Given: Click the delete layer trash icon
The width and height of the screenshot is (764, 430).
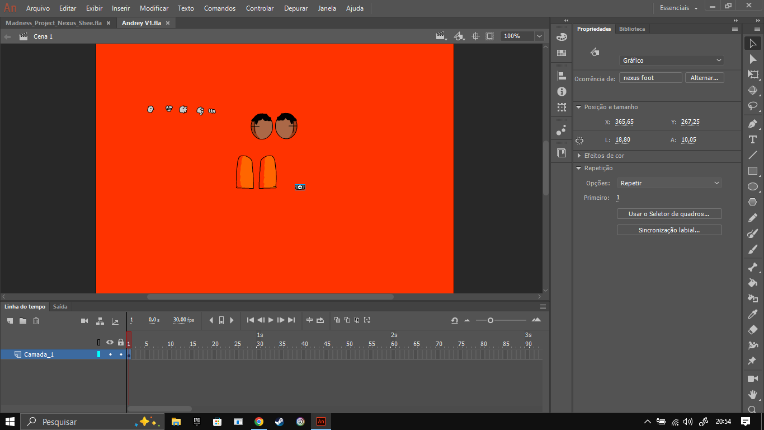Looking at the screenshot, I should [36, 321].
